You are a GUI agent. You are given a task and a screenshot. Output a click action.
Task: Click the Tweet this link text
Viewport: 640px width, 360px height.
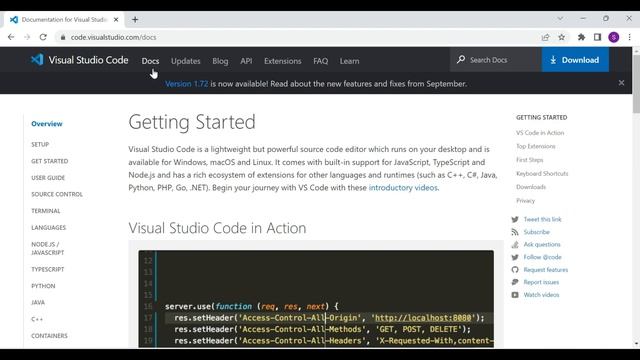pyautogui.click(x=542, y=220)
